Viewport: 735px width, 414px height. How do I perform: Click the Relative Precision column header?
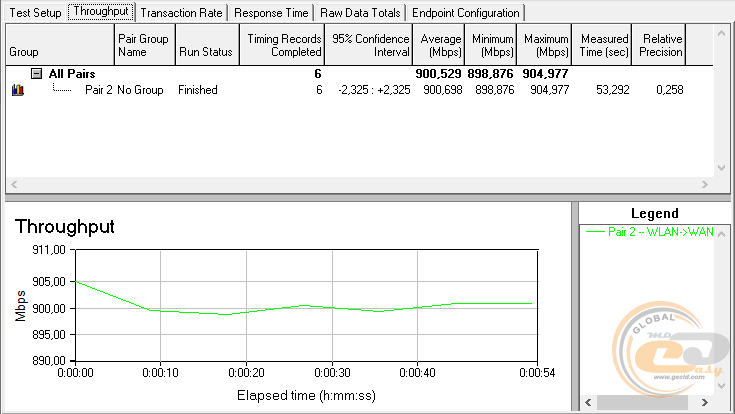(x=659, y=45)
